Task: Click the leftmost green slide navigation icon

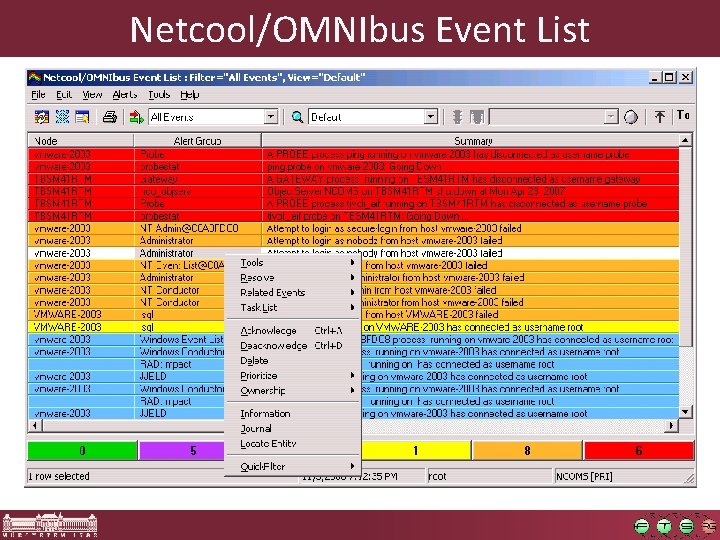Action: [x=642, y=526]
